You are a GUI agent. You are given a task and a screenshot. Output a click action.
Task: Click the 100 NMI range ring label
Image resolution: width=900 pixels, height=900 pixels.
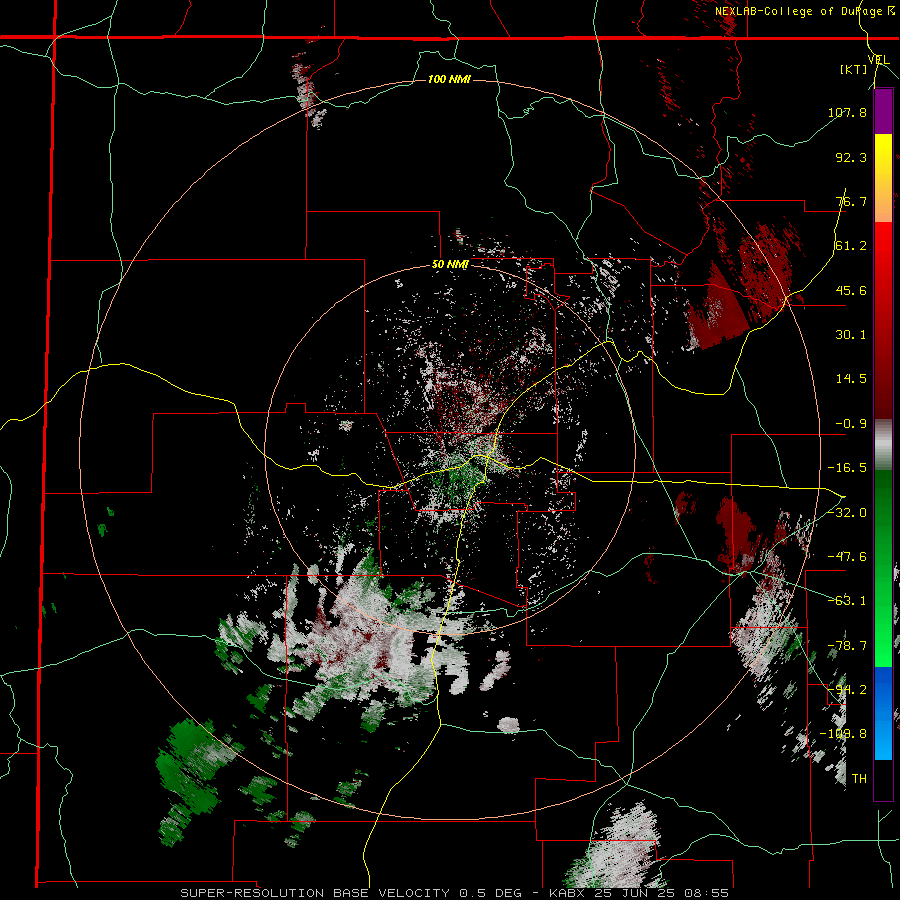(x=449, y=79)
